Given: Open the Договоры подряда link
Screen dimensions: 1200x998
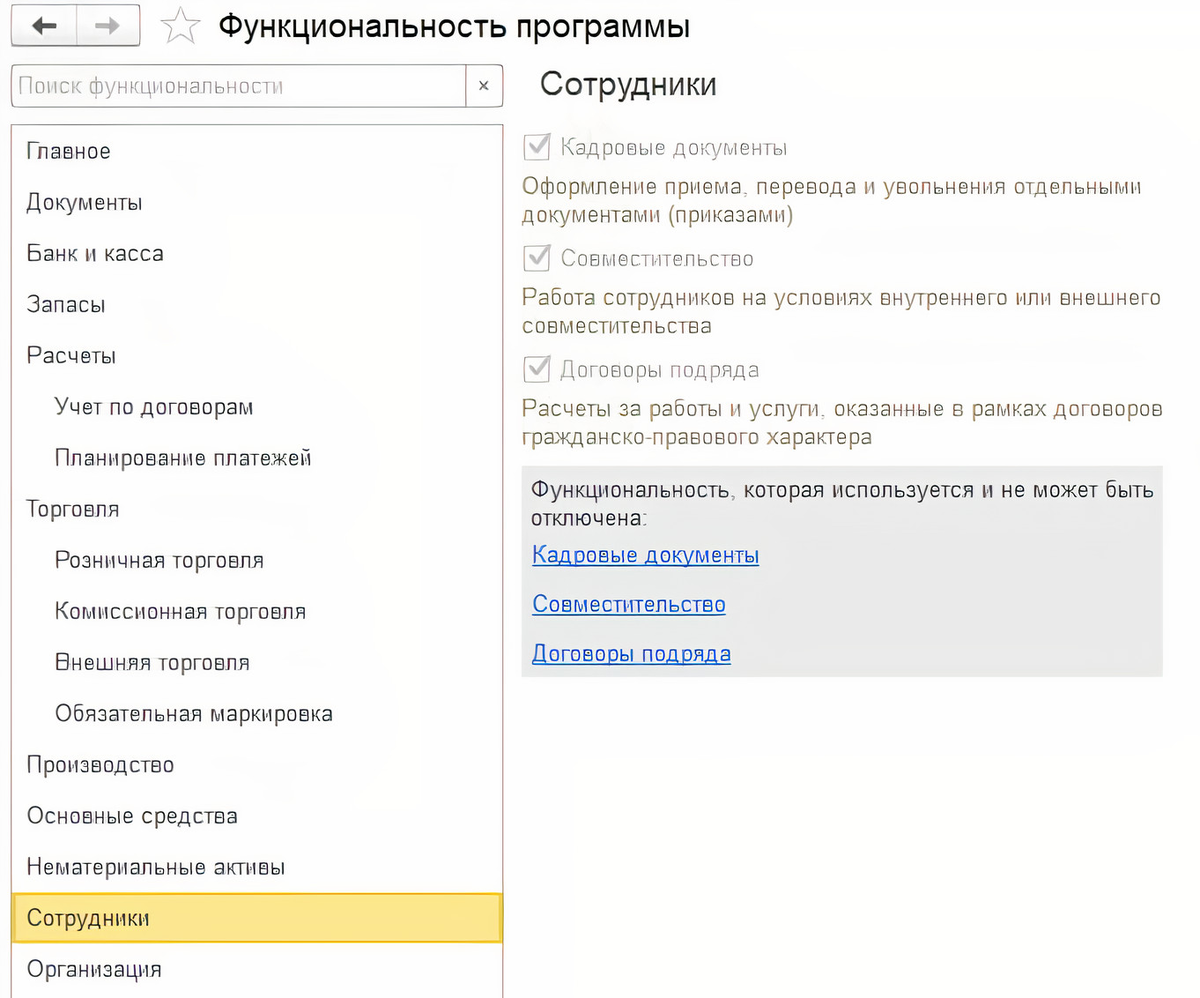Looking at the screenshot, I should click(631, 652).
